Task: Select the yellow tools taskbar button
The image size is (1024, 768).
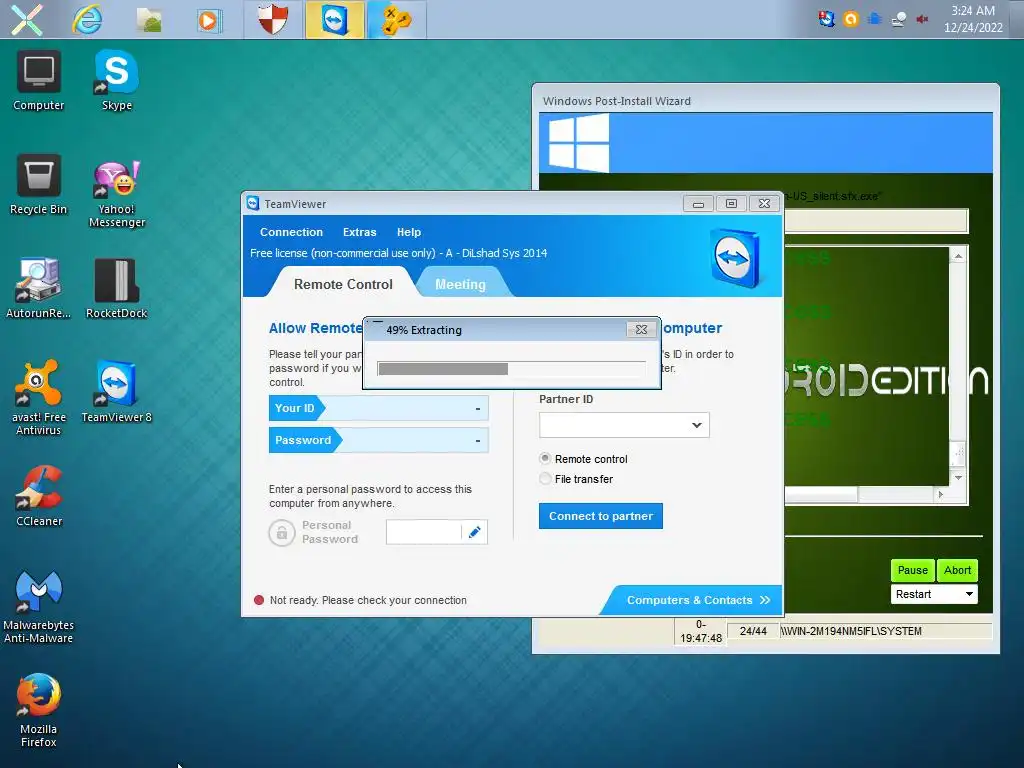Action: tap(396, 19)
